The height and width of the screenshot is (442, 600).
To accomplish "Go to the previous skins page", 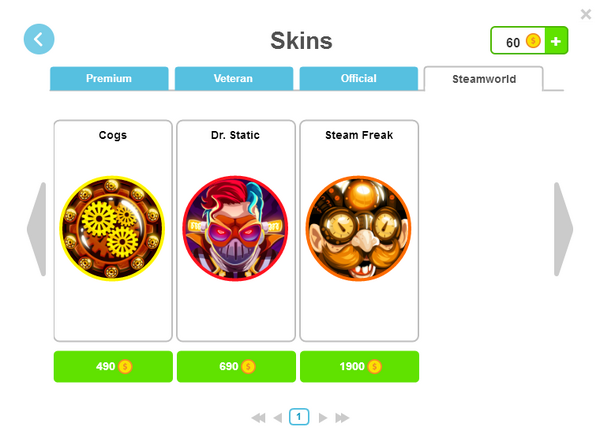I will tap(278, 418).
